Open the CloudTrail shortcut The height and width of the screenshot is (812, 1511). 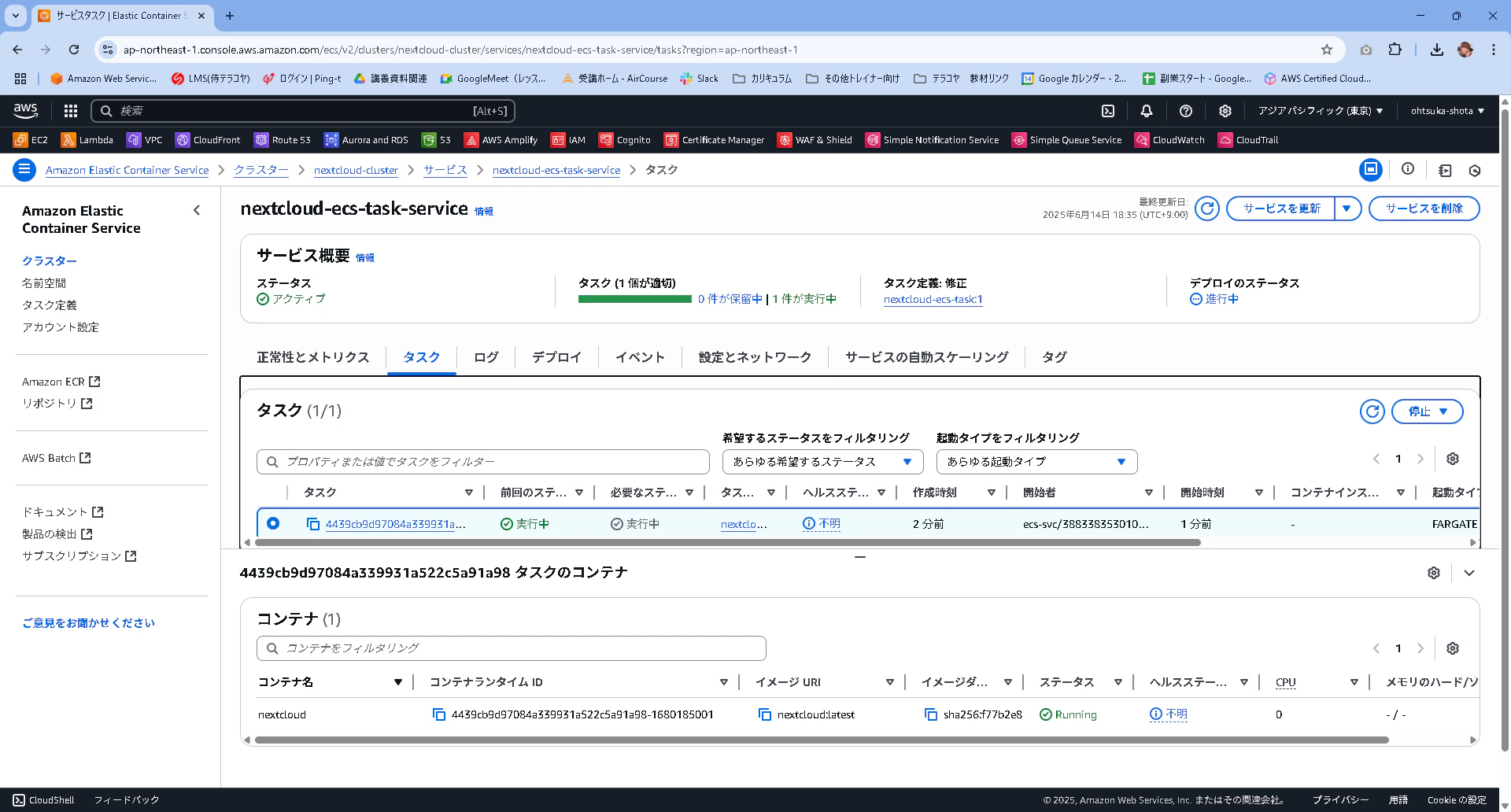click(1248, 140)
